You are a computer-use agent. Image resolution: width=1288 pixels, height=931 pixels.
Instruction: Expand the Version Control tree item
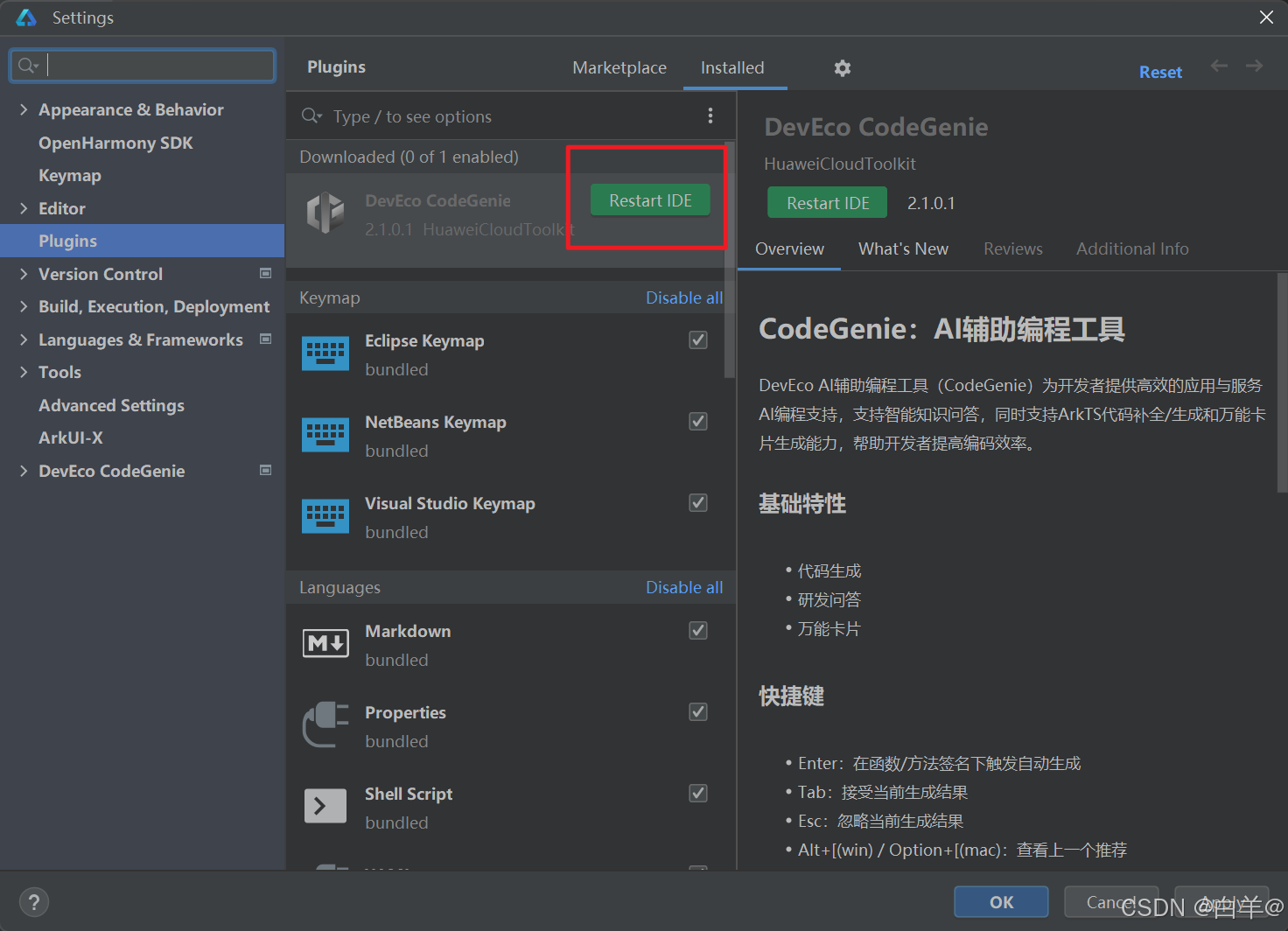tap(24, 274)
